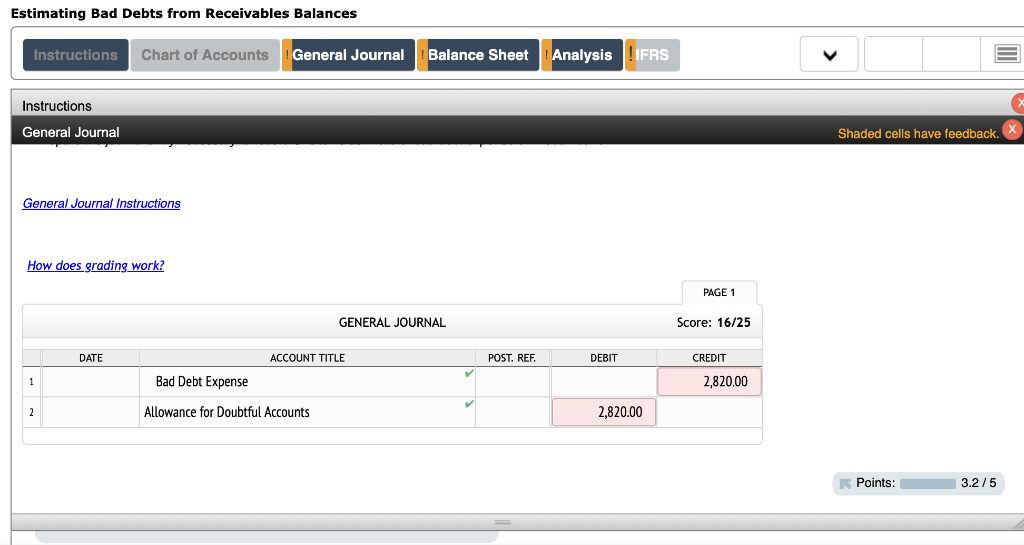
Task: Click the Points progress bar
Action: click(x=927, y=484)
